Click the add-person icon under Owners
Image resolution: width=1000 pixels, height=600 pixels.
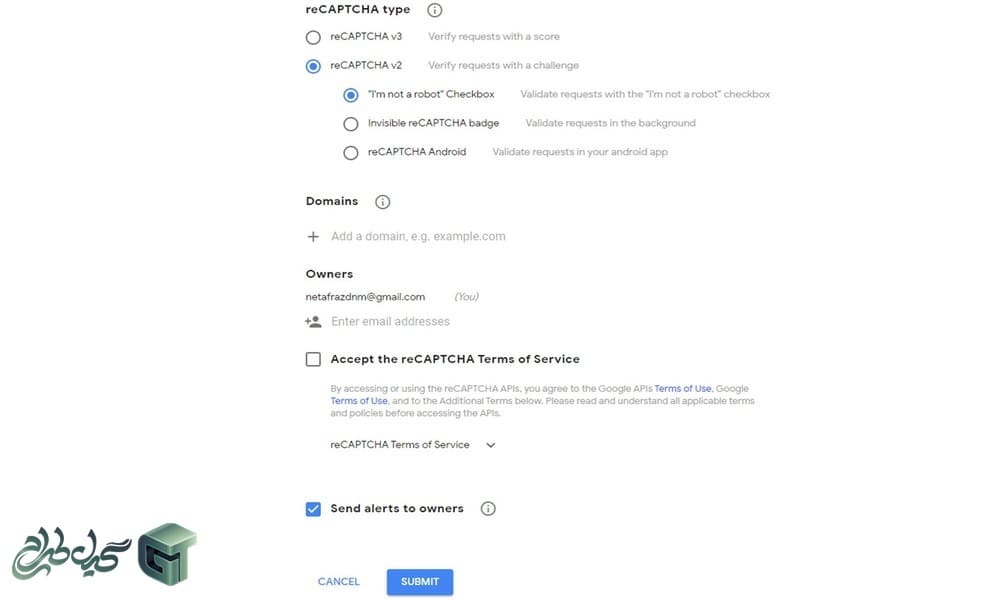[x=313, y=322]
